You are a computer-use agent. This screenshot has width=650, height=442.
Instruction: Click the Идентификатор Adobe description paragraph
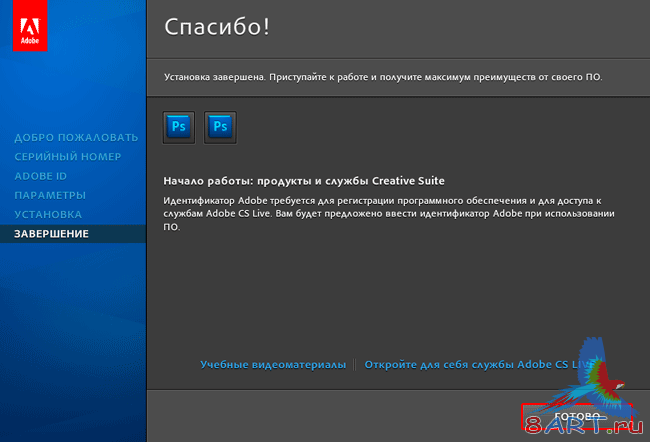[389, 214]
